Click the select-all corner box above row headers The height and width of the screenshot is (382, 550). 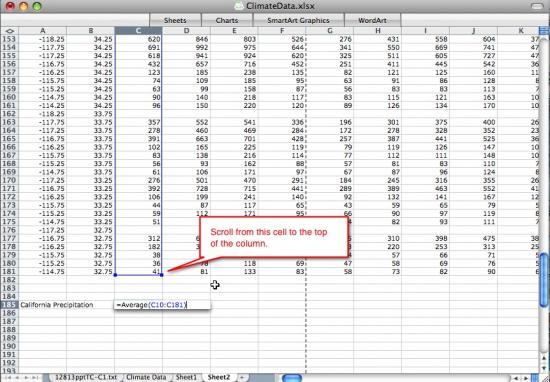[x=9, y=31]
